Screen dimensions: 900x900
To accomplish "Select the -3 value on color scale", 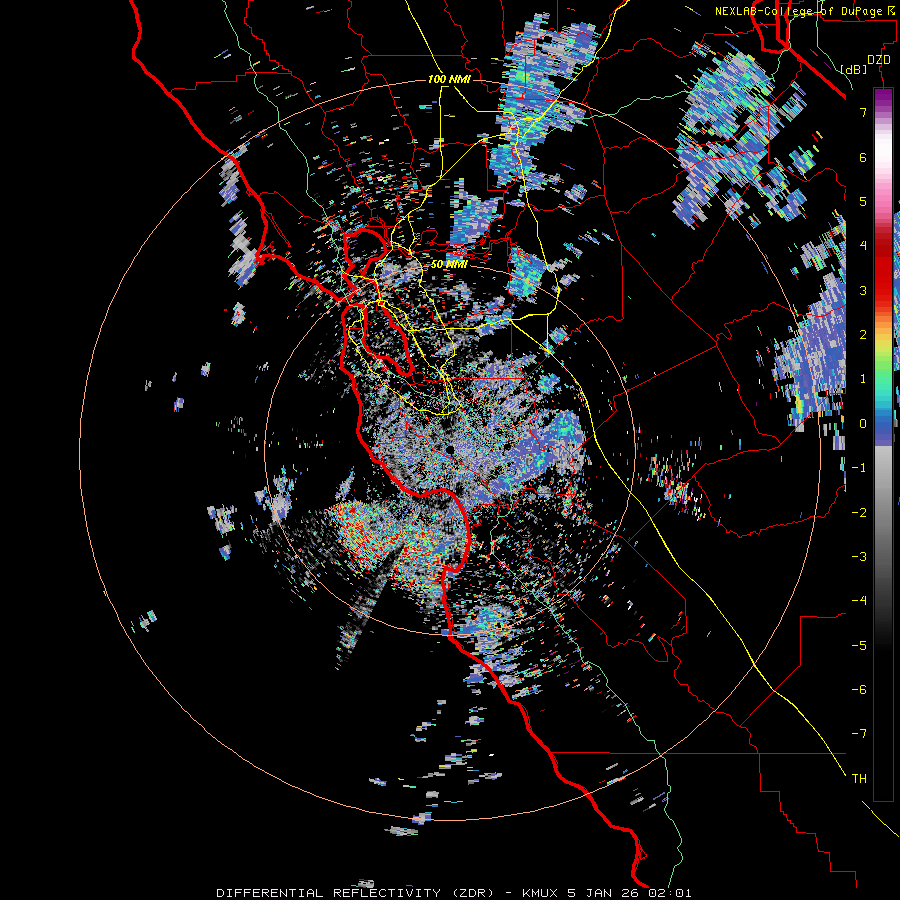I will coord(859,556).
